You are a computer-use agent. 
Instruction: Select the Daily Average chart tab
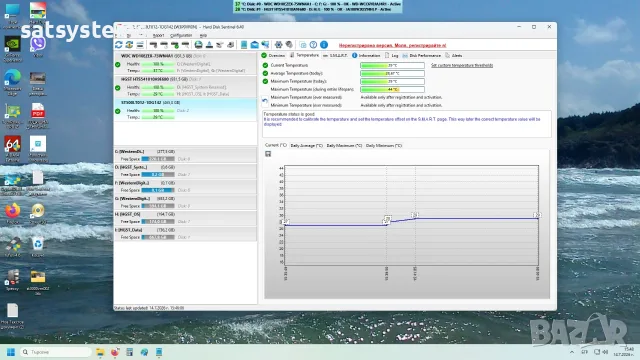[306, 145]
